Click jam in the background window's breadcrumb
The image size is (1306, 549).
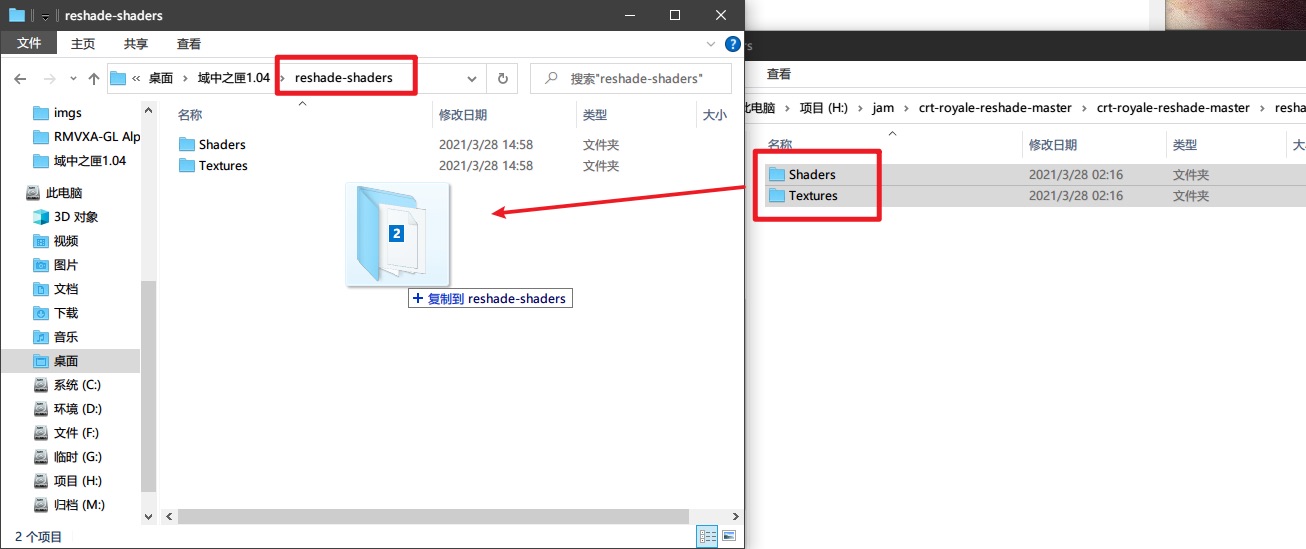(x=883, y=108)
